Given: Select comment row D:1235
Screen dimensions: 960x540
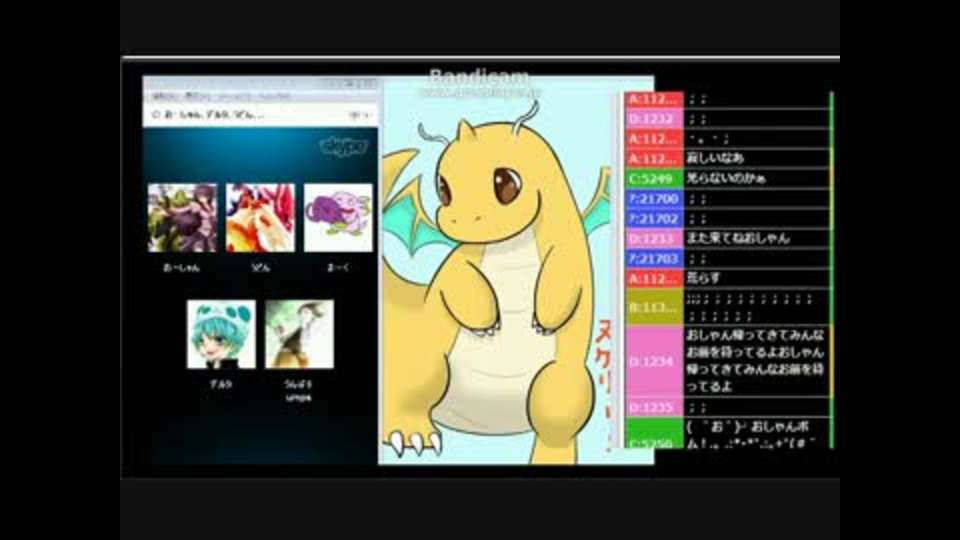Looking at the screenshot, I should coord(727,407).
